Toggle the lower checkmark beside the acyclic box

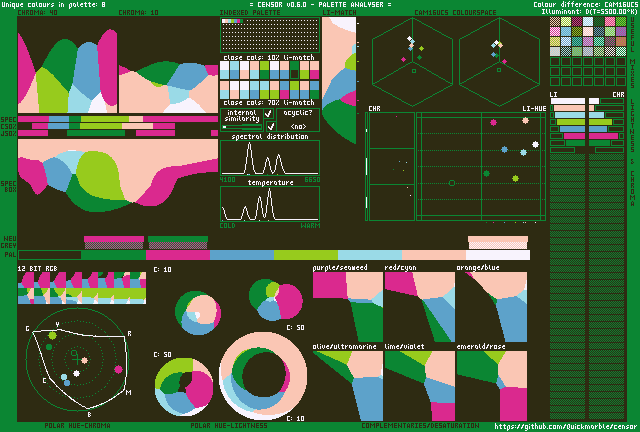tap(270, 126)
